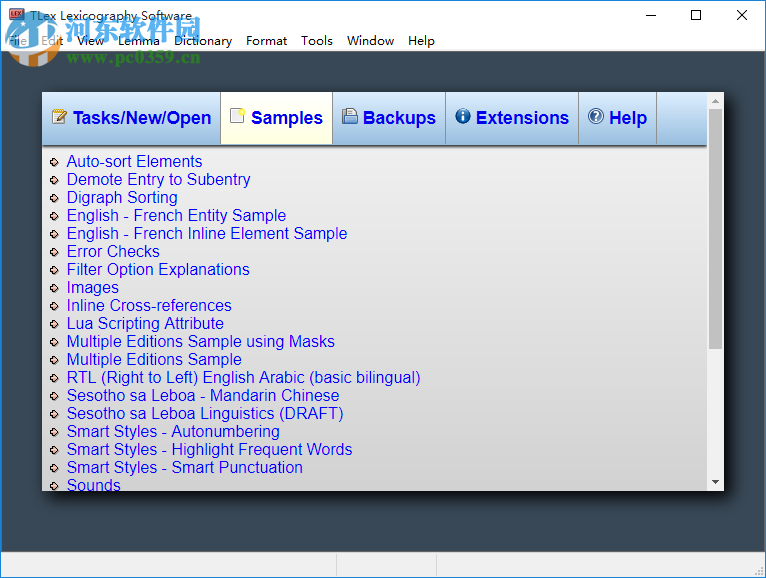Click the sticky note icon on Samples tab
The height and width of the screenshot is (578, 766).
pos(237,116)
